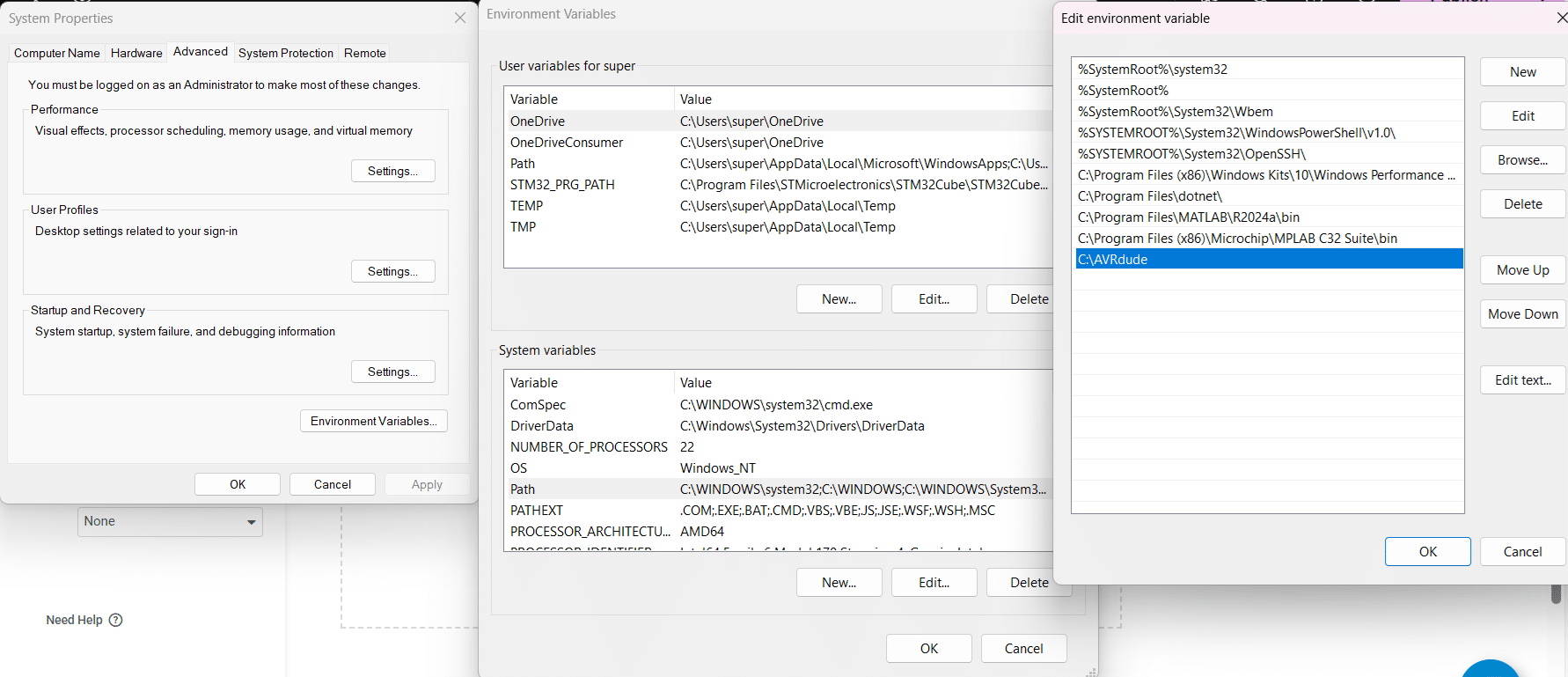1568x677 pixels.
Task: Open the Remote tab
Action: point(365,53)
